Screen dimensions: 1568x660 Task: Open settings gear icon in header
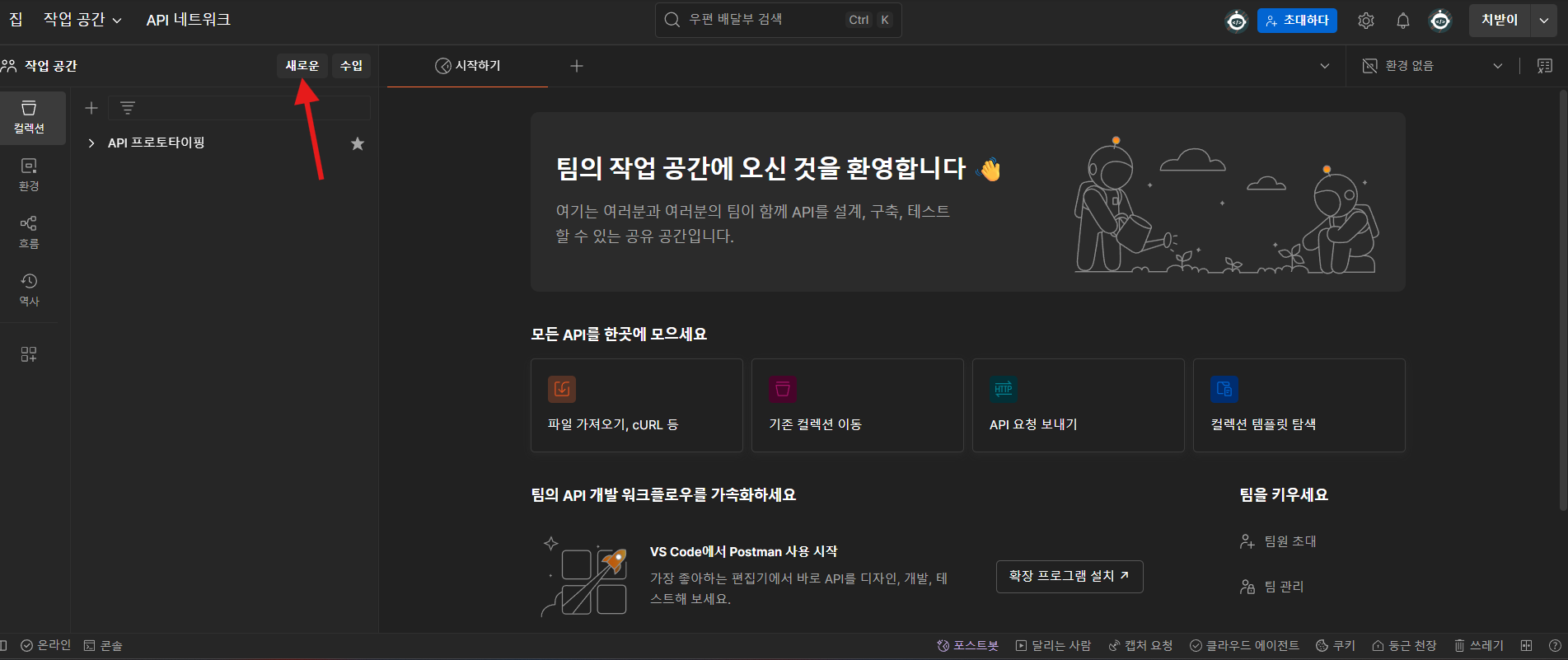pos(1366,21)
